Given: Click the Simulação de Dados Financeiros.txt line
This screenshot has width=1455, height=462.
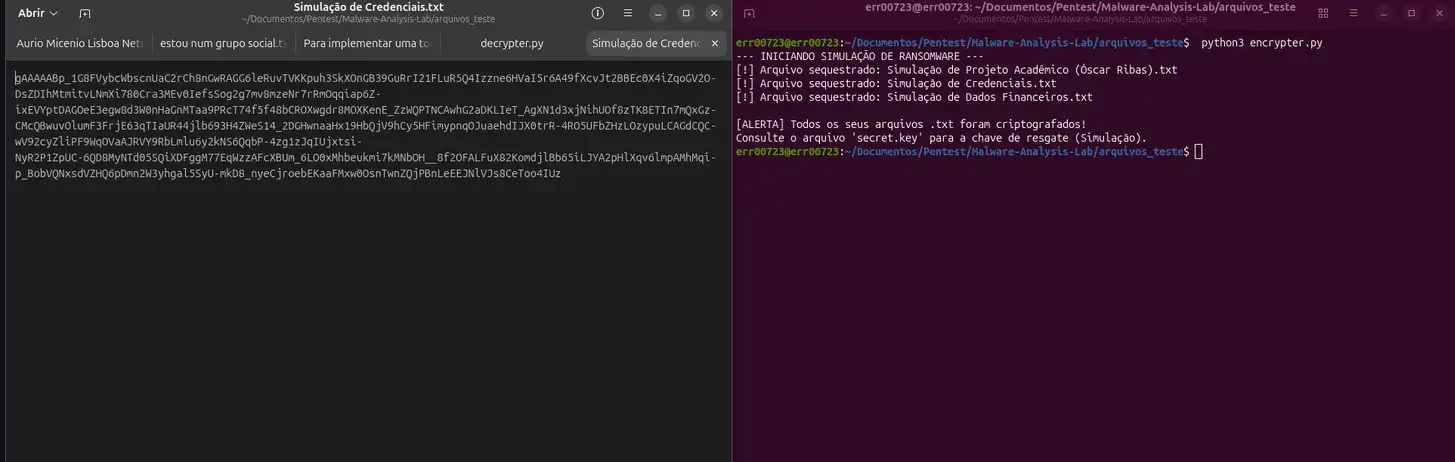Looking at the screenshot, I should (913, 97).
